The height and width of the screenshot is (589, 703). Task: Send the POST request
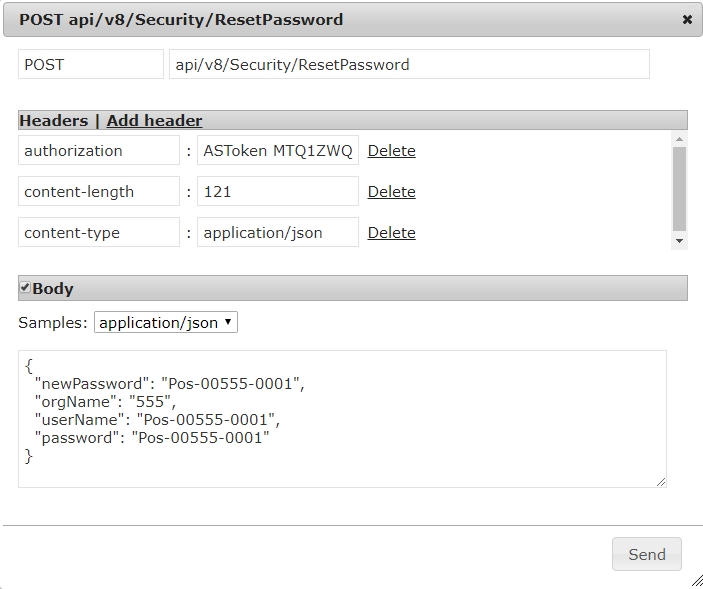(647, 554)
